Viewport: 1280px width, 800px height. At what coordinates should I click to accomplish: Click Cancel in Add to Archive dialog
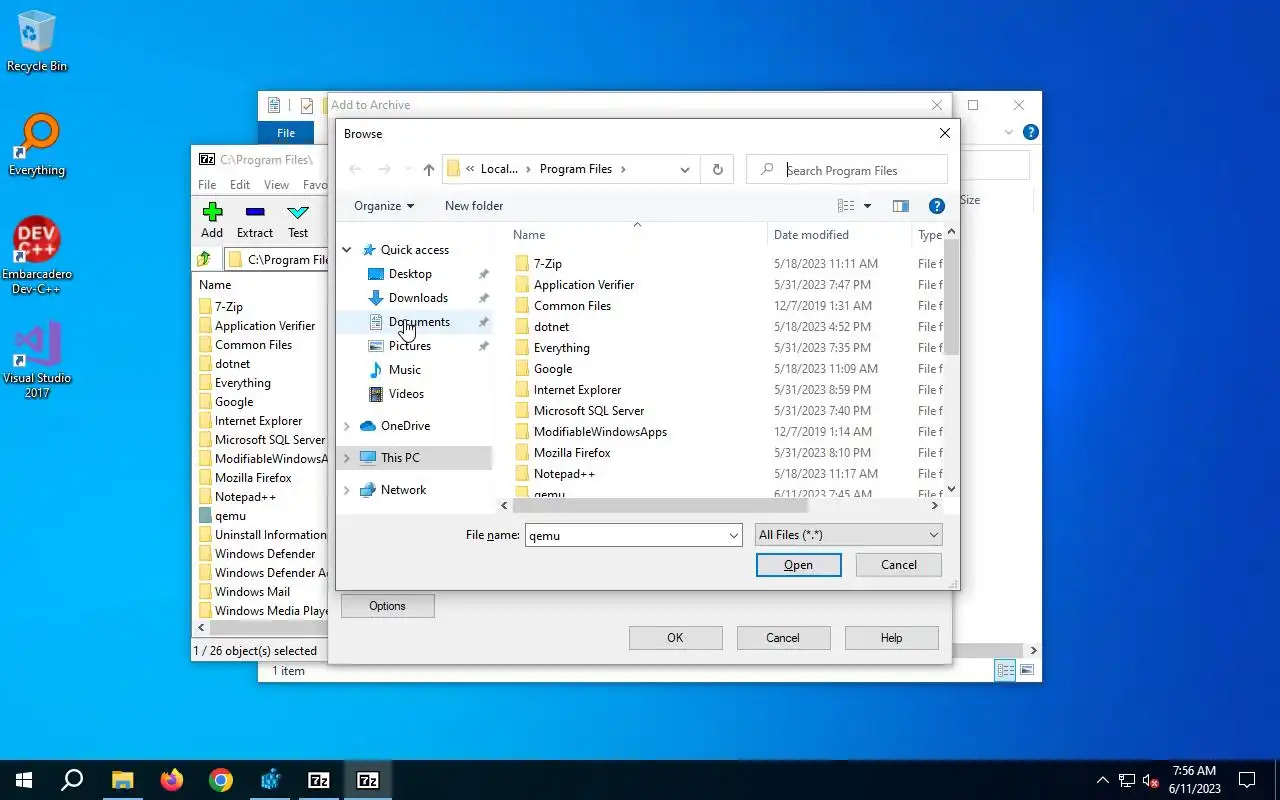pos(783,638)
